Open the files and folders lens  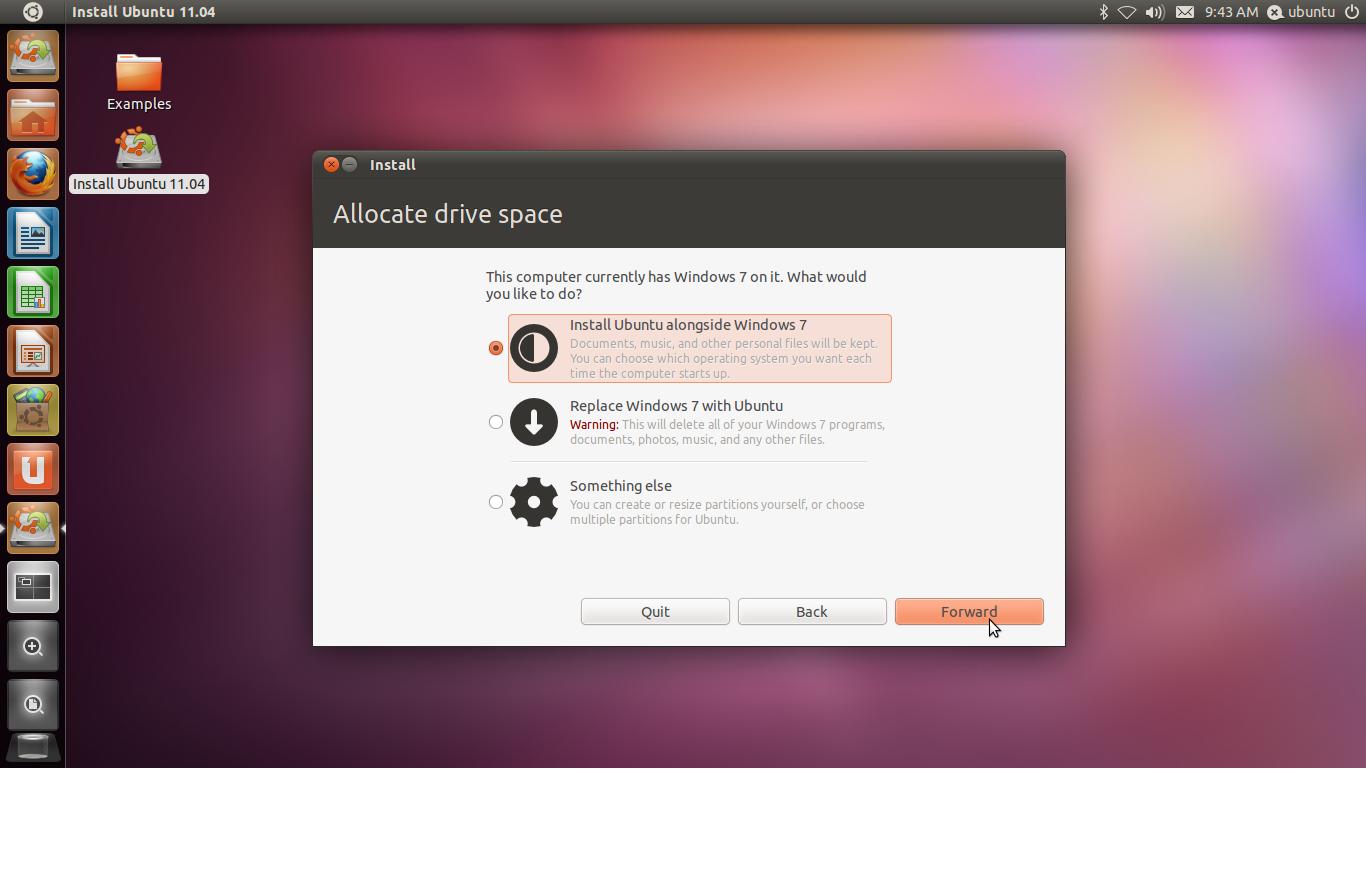pyautogui.click(x=33, y=705)
